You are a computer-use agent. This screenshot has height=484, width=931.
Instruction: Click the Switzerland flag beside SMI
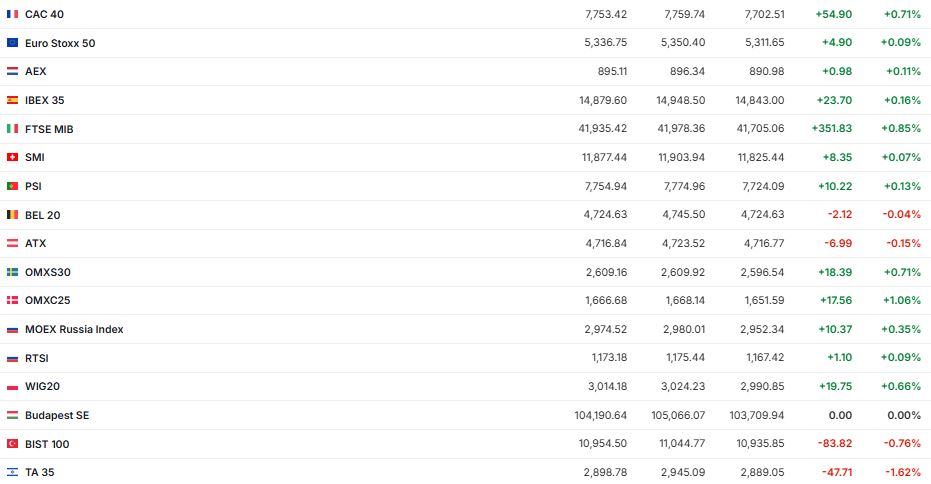pos(12,157)
